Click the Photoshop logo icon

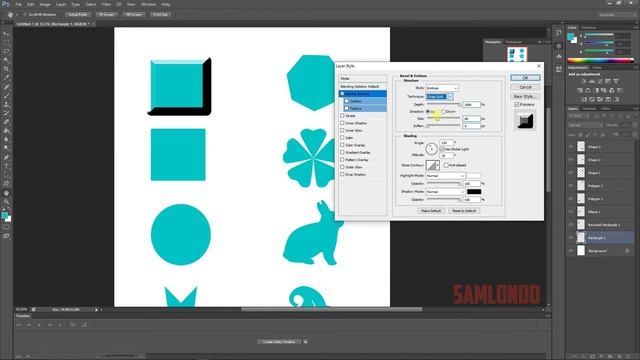(6, 4)
